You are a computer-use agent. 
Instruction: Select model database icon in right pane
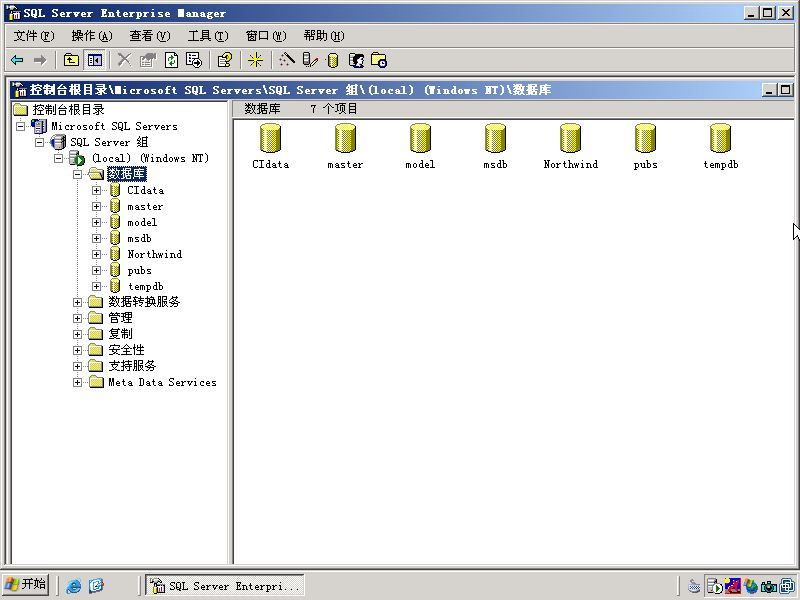[420, 138]
